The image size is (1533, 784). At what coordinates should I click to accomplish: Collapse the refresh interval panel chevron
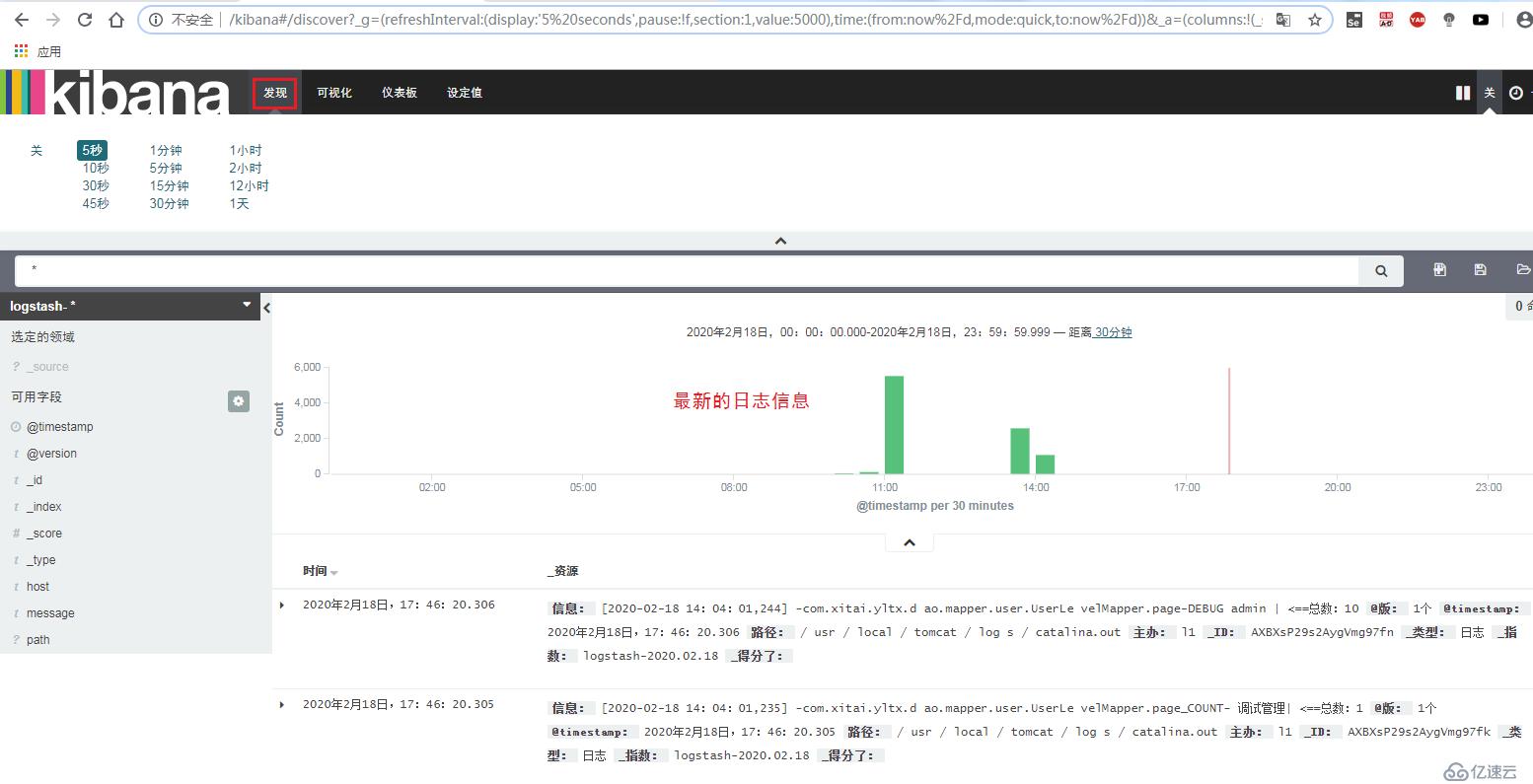coord(780,241)
